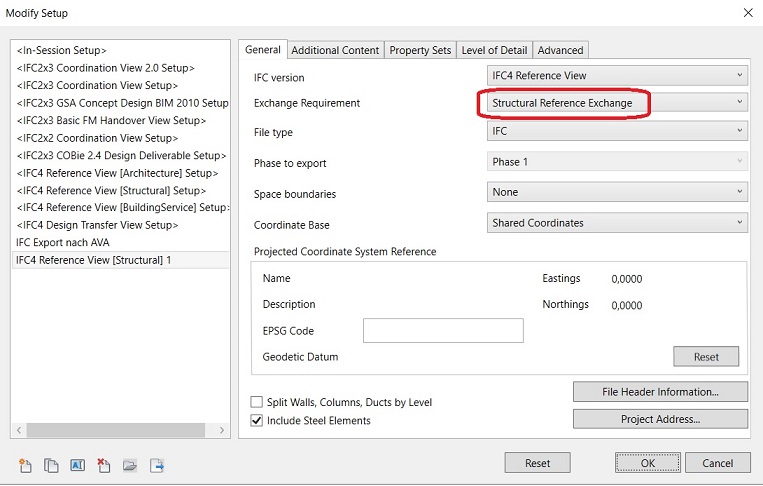763x486 pixels.
Task: Click the File Header Information button
Action: pos(660,392)
